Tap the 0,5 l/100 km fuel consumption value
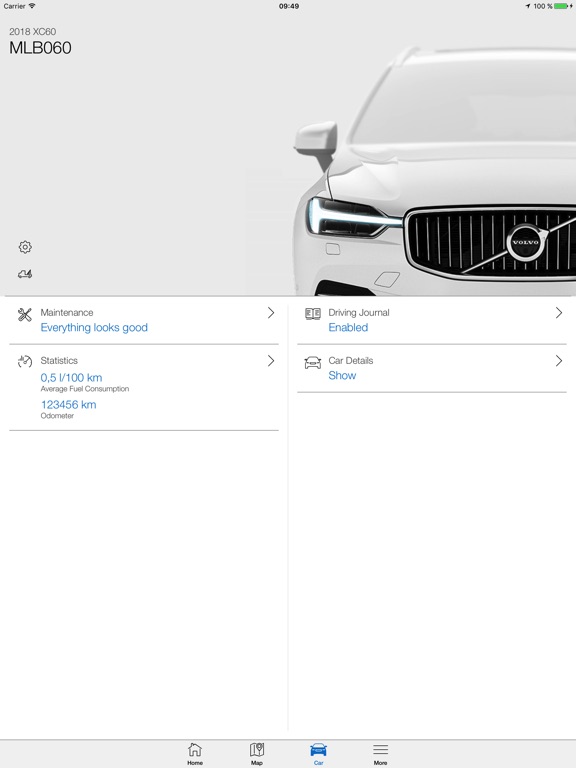576x768 pixels. 72,378
